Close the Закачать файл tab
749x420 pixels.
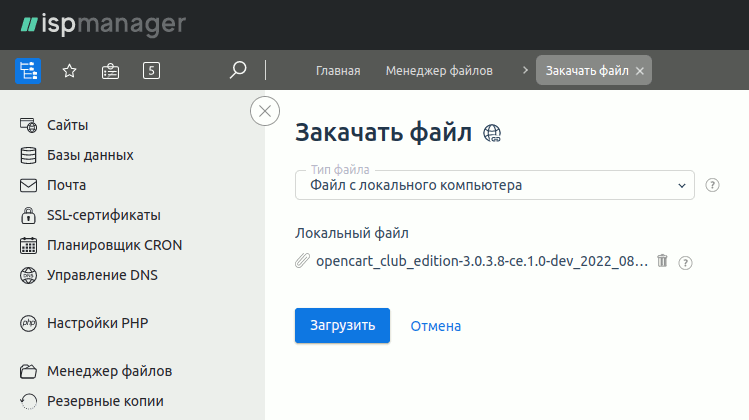pyautogui.click(x=640, y=71)
